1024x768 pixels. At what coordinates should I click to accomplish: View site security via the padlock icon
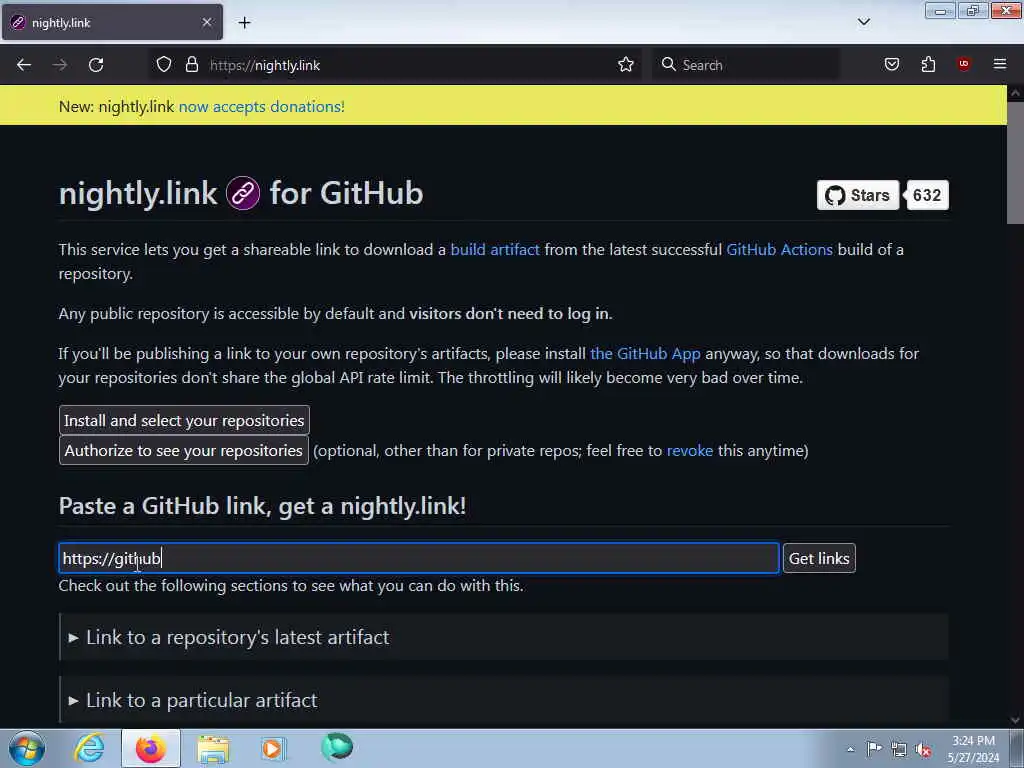tap(191, 65)
